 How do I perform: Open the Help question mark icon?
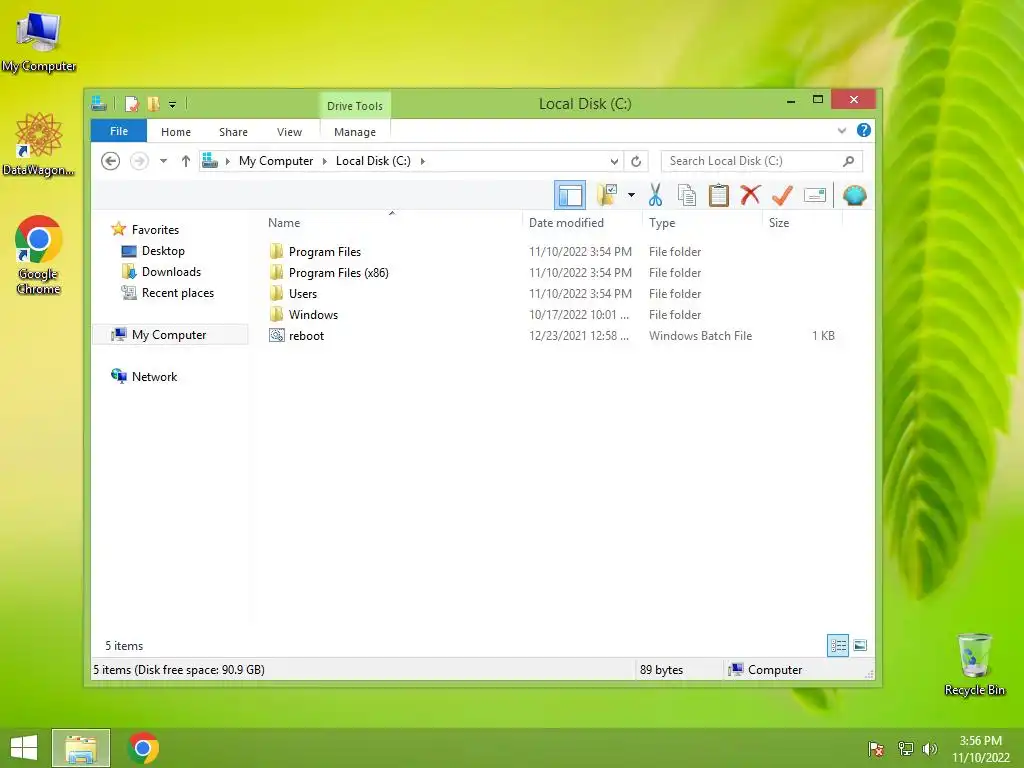point(863,130)
